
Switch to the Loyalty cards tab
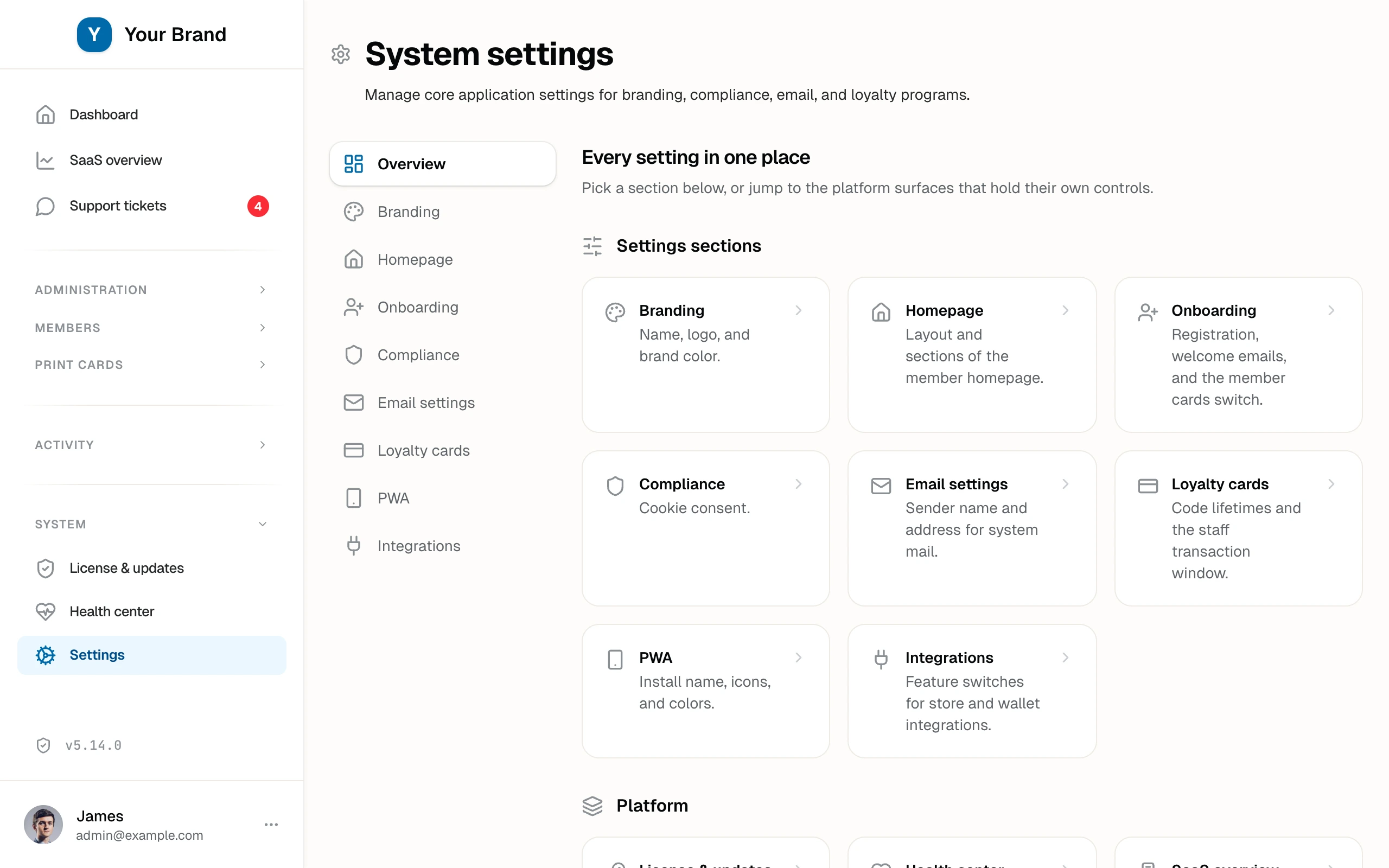click(x=443, y=450)
